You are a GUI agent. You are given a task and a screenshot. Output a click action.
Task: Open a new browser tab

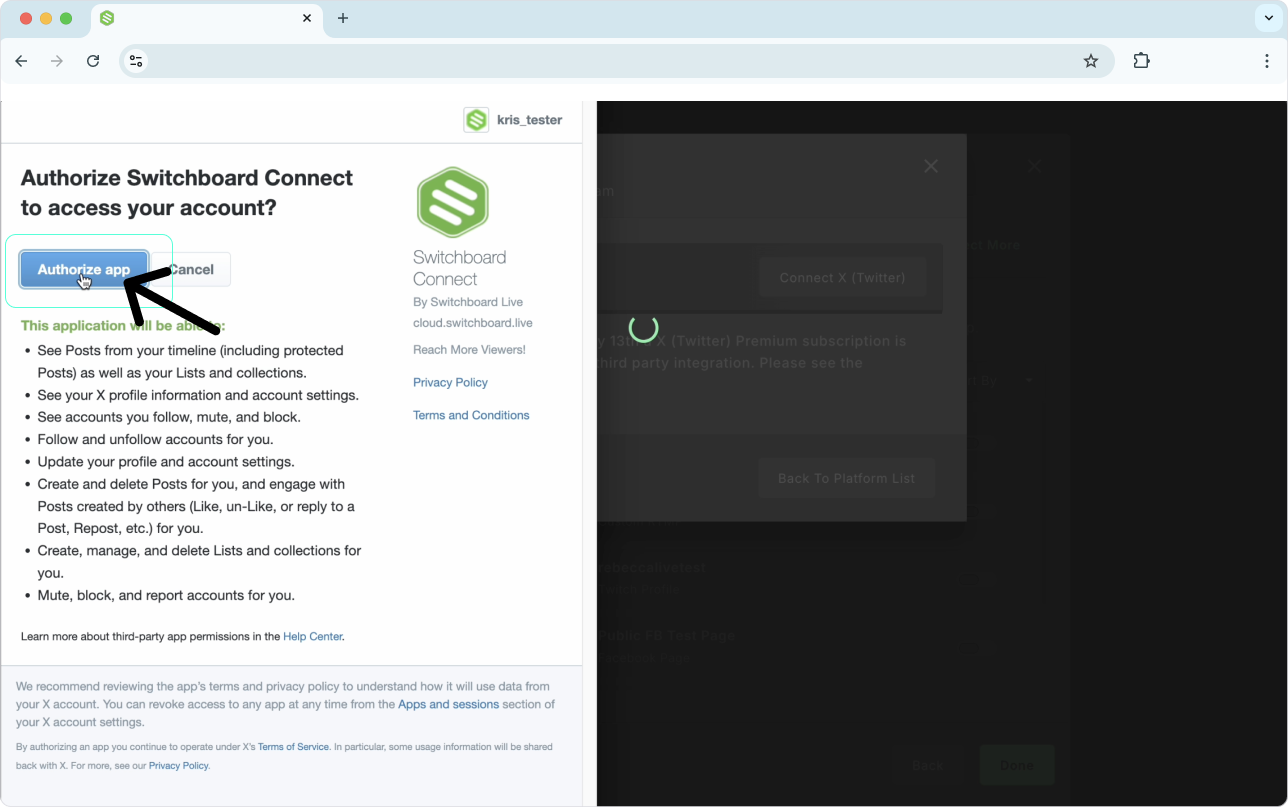[x=343, y=18]
